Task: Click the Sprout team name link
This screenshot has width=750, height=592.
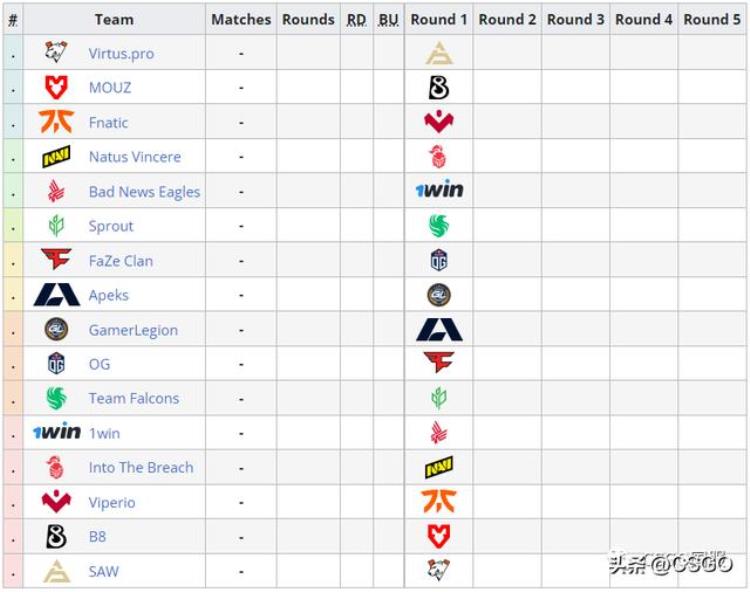Action: coord(111,226)
